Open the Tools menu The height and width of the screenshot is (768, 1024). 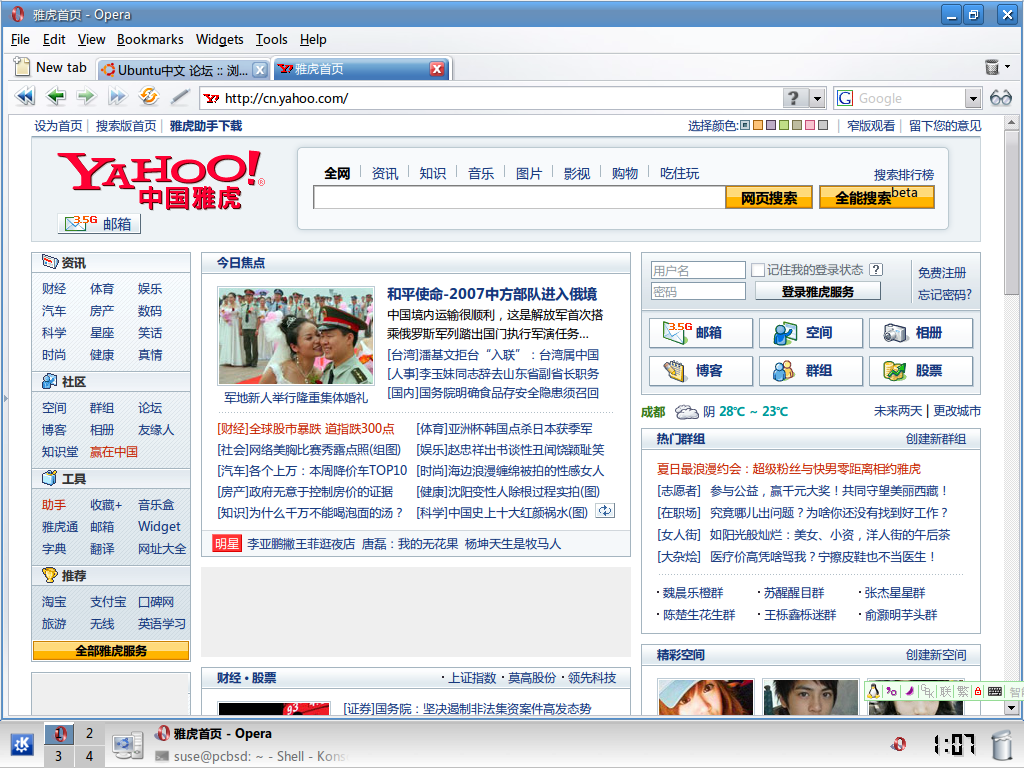[271, 39]
